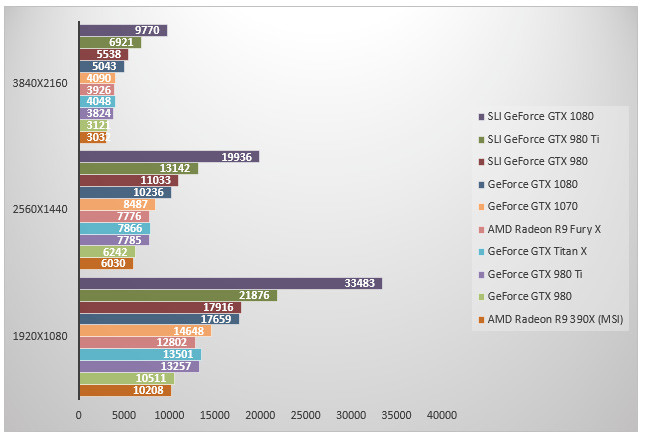Click the 40000 value on the horizontal axis
645x438 pixels.
442,415
